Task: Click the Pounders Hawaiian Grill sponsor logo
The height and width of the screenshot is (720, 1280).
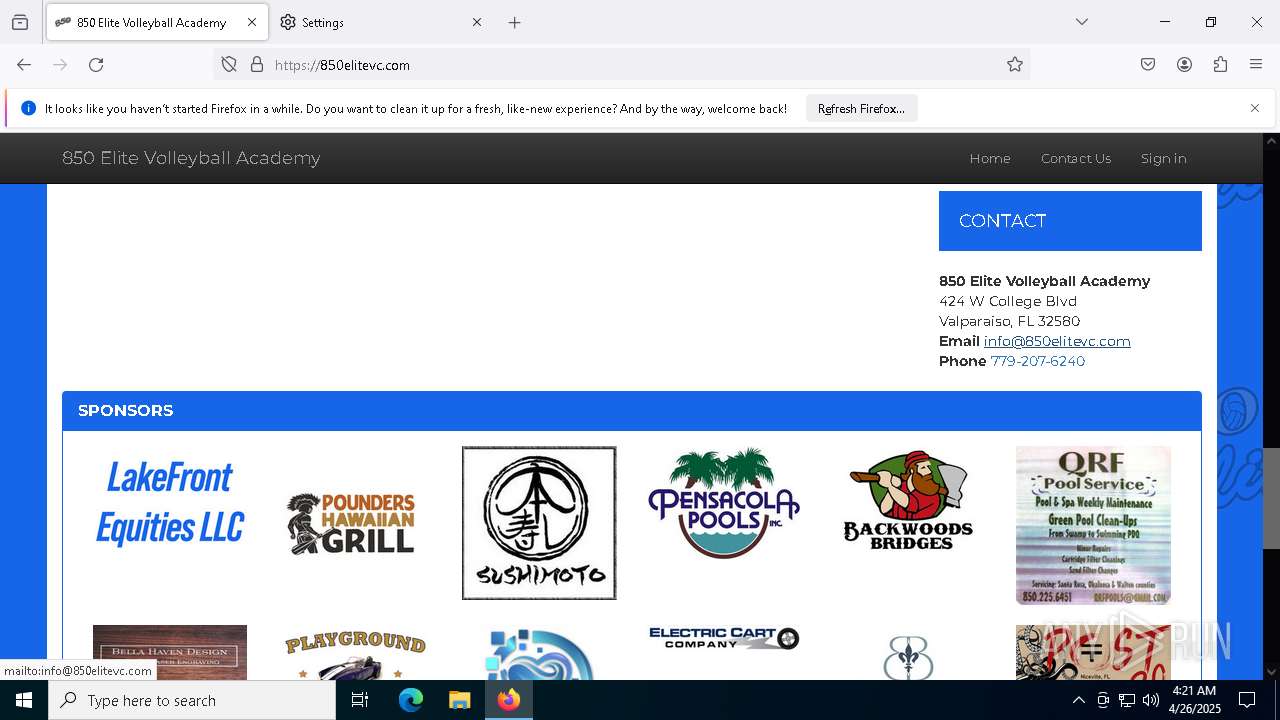Action: point(351,524)
